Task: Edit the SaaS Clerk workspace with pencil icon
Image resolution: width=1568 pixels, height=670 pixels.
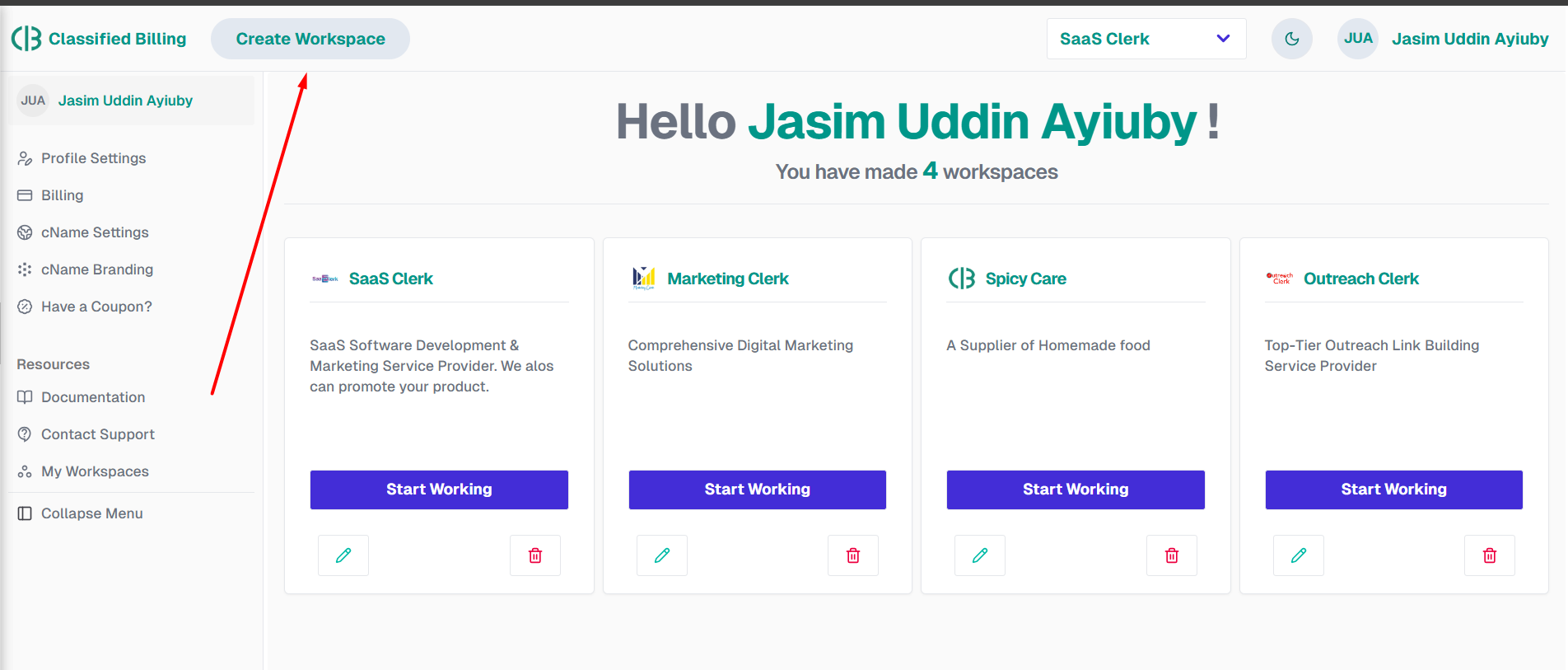Action: point(343,555)
